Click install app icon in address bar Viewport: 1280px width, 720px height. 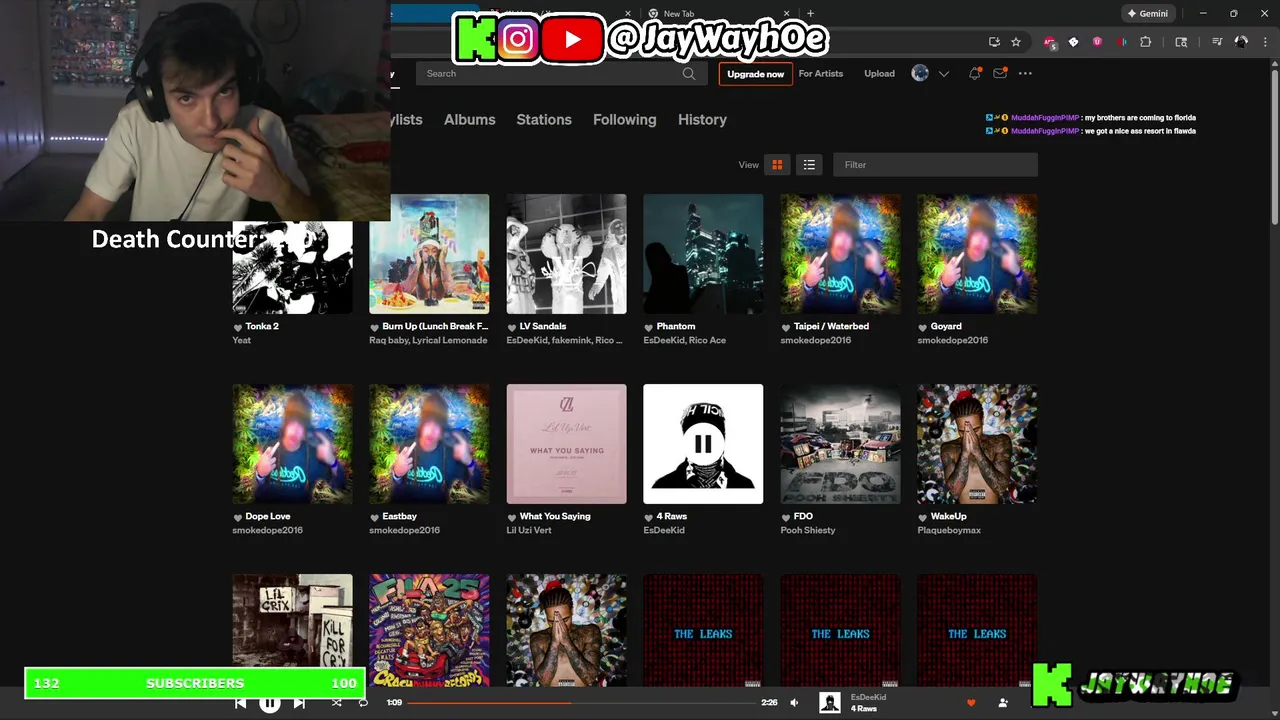tap(994, 42)
